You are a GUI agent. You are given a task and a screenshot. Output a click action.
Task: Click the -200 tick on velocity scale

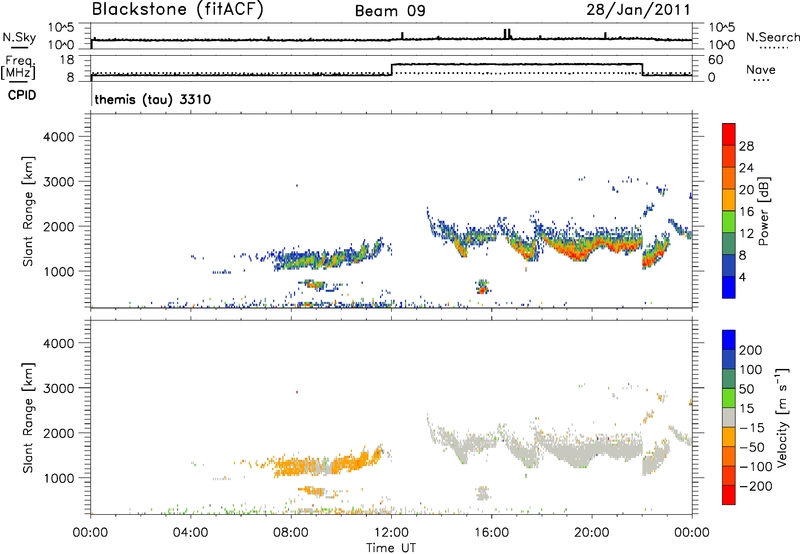coord(756,486)
